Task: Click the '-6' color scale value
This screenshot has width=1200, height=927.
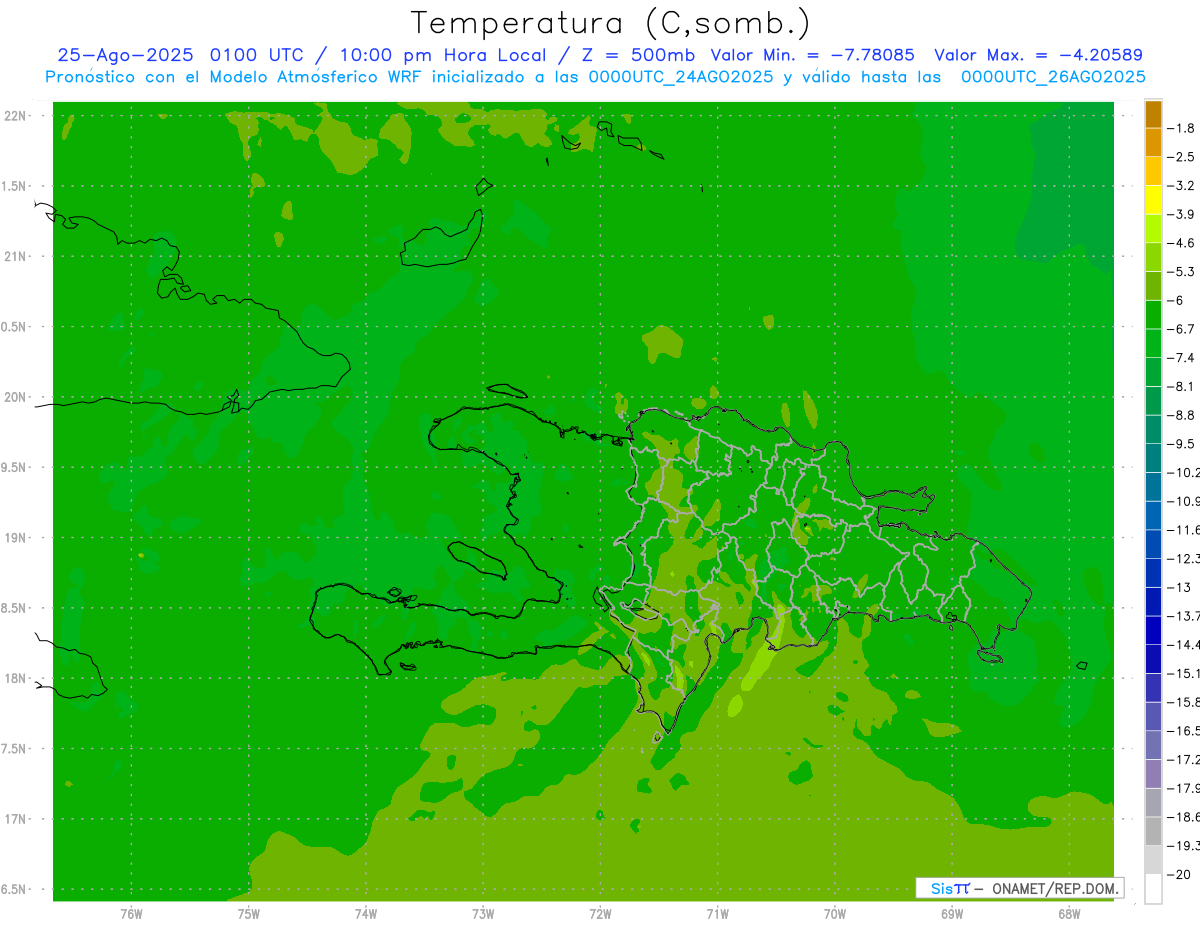Action: pos(1176,300)
